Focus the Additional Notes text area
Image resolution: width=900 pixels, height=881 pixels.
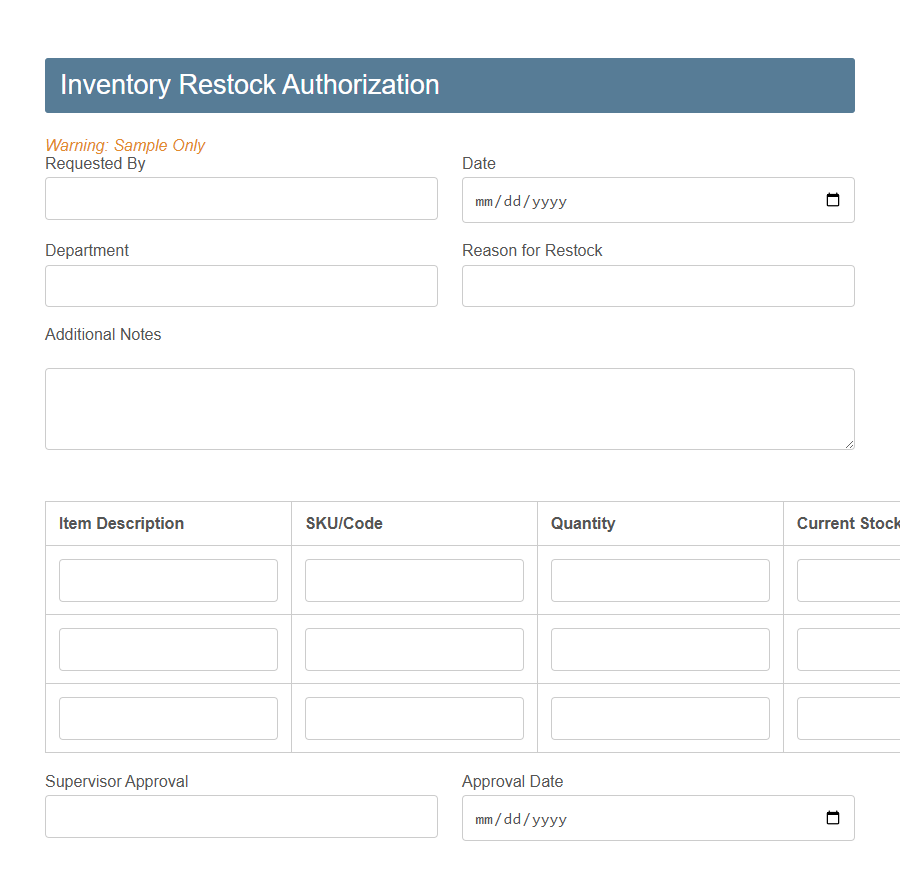(449, 408)
